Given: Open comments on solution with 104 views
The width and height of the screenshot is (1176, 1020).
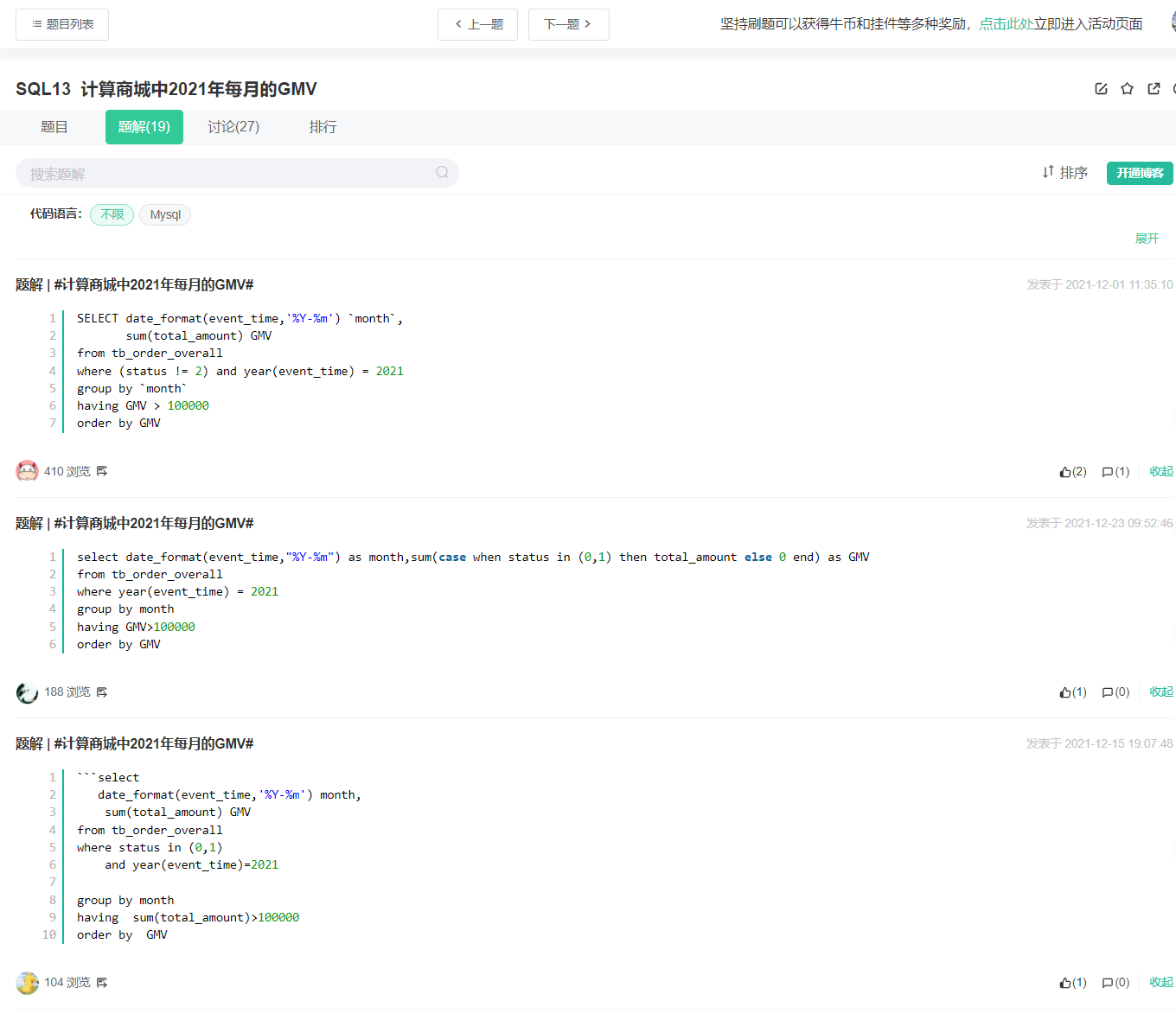Looking at the screenshot, I should pyautogui.click(x=1115, y=983).
